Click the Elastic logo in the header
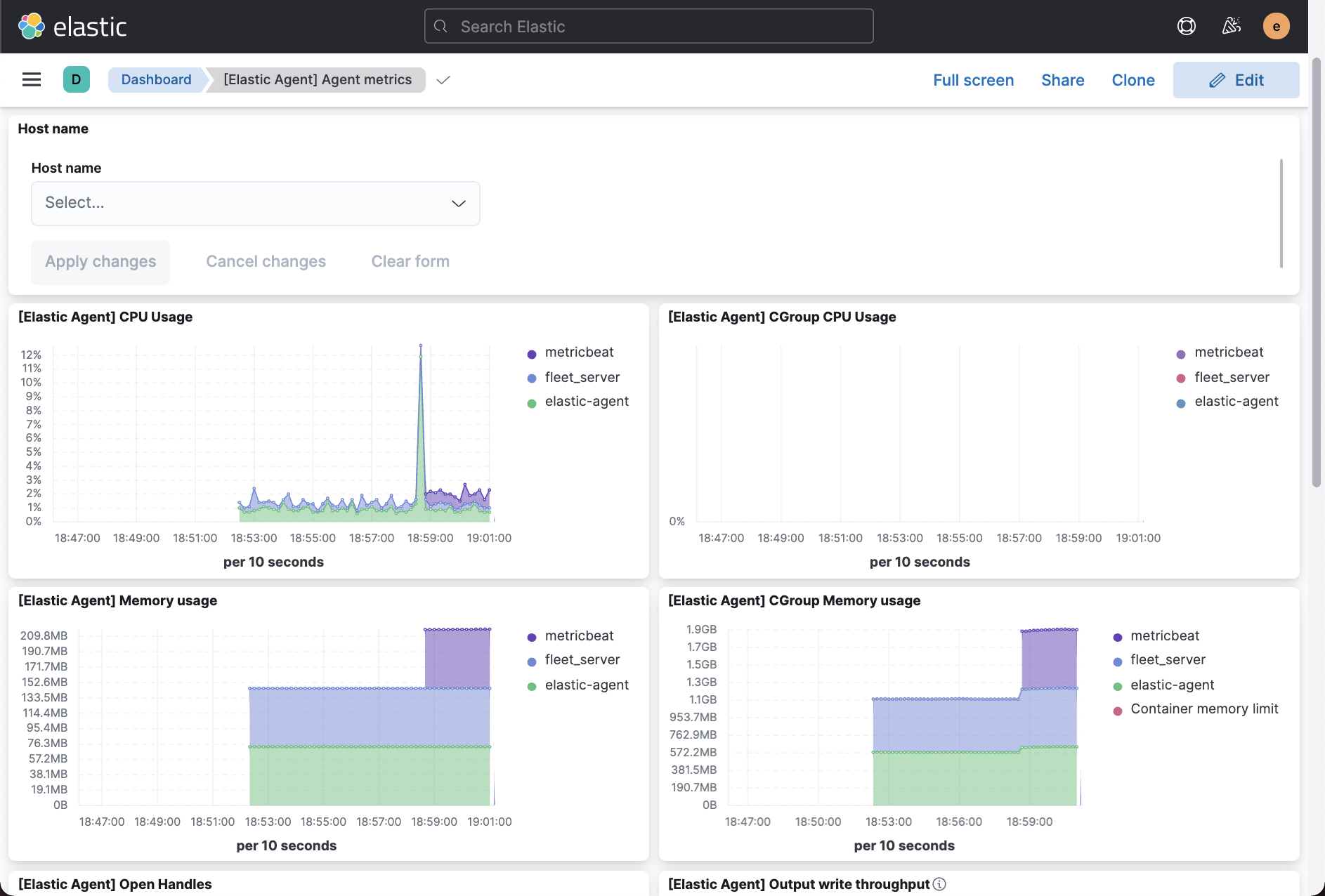The image size is (1325, 896). coord(72,26)
